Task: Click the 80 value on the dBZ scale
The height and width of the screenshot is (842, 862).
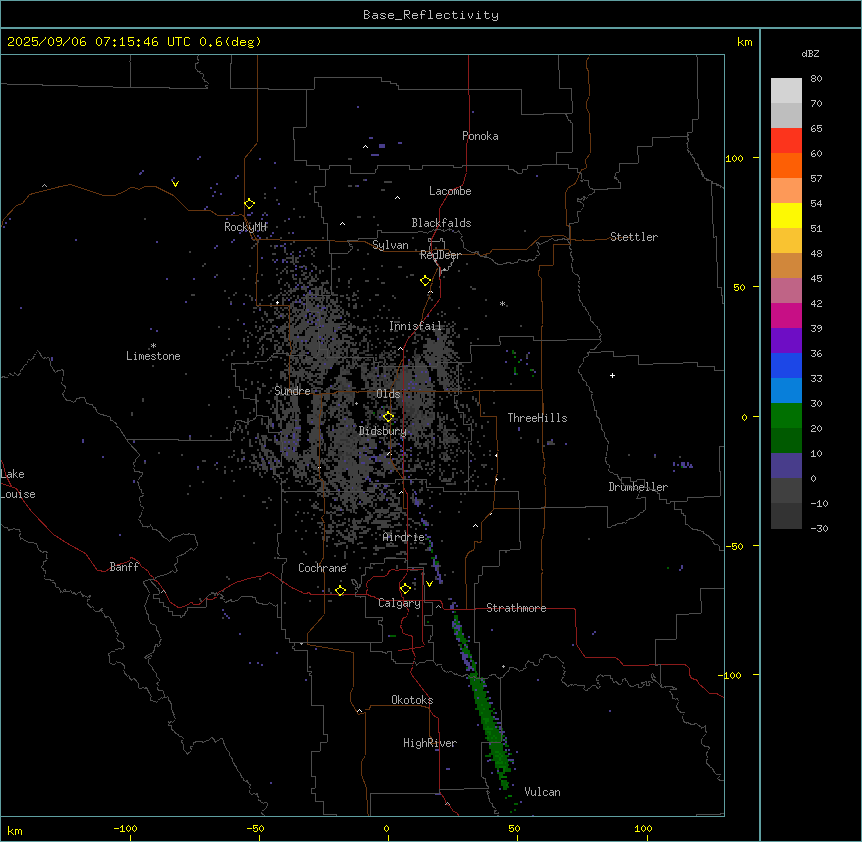Action: [x=816, y=78]
